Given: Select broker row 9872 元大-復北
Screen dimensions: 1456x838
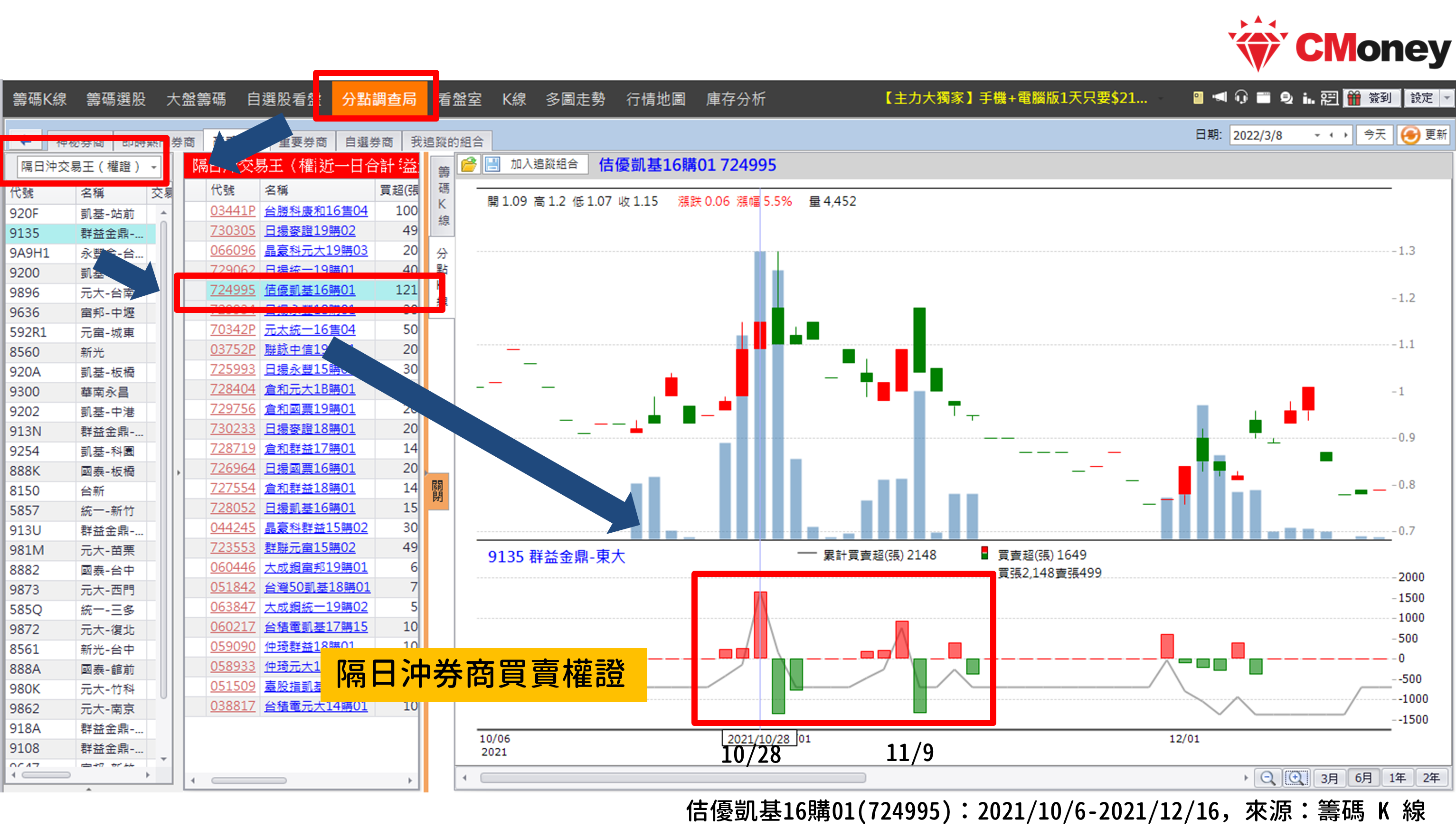Looking at the screenshot, I should click(x=81, y=630).
